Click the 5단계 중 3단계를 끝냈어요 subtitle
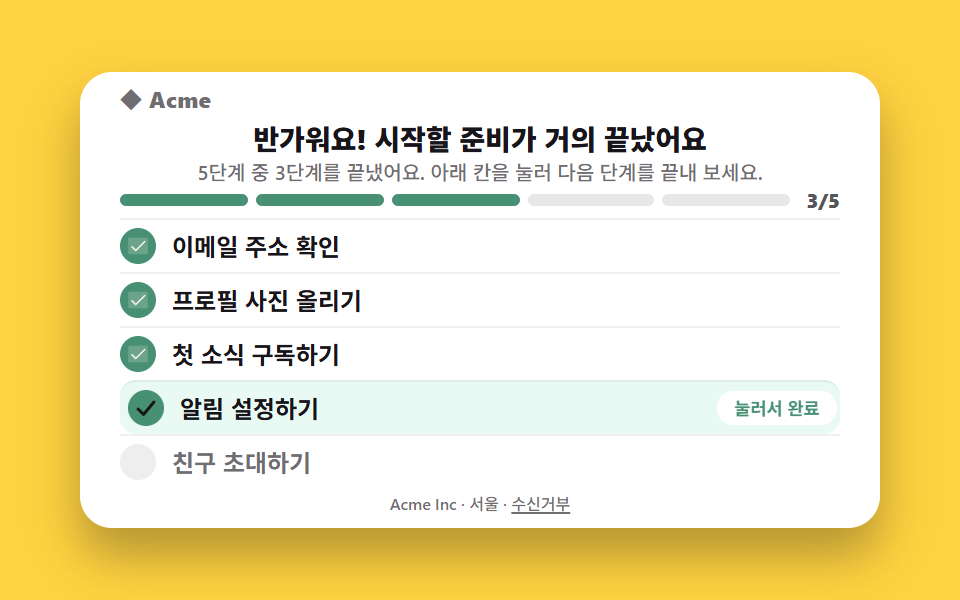This screenshot has width=960, height=600. [480, 173]
